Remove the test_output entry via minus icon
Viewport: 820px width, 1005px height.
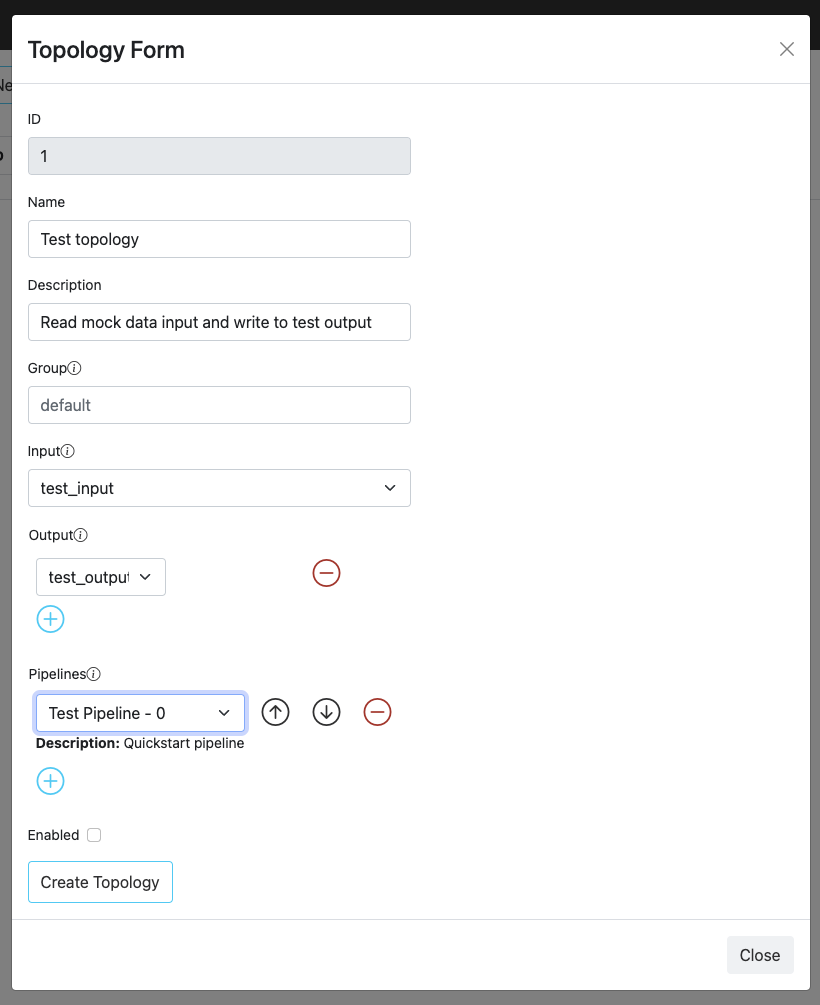coord(326,572)
